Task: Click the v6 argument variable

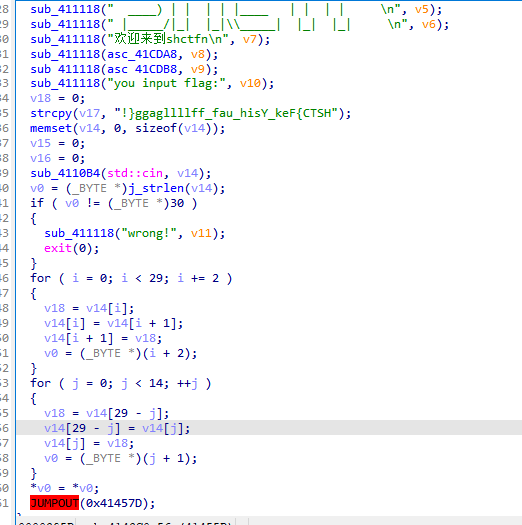Action: (x=429, y=24)
